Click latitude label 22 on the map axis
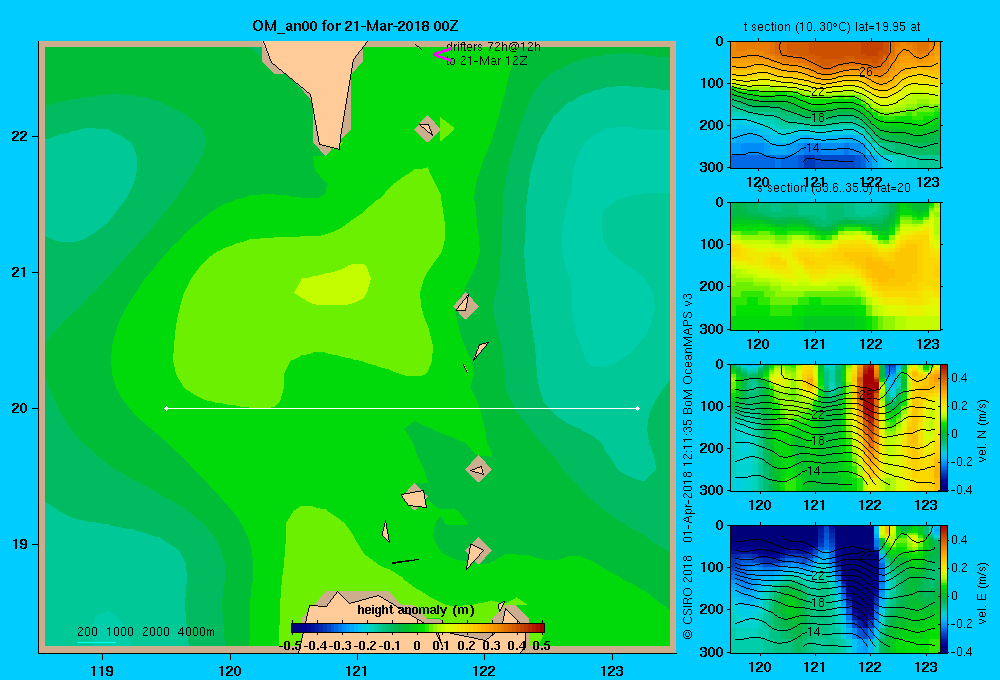1000x680 pixels. point(20,136)
